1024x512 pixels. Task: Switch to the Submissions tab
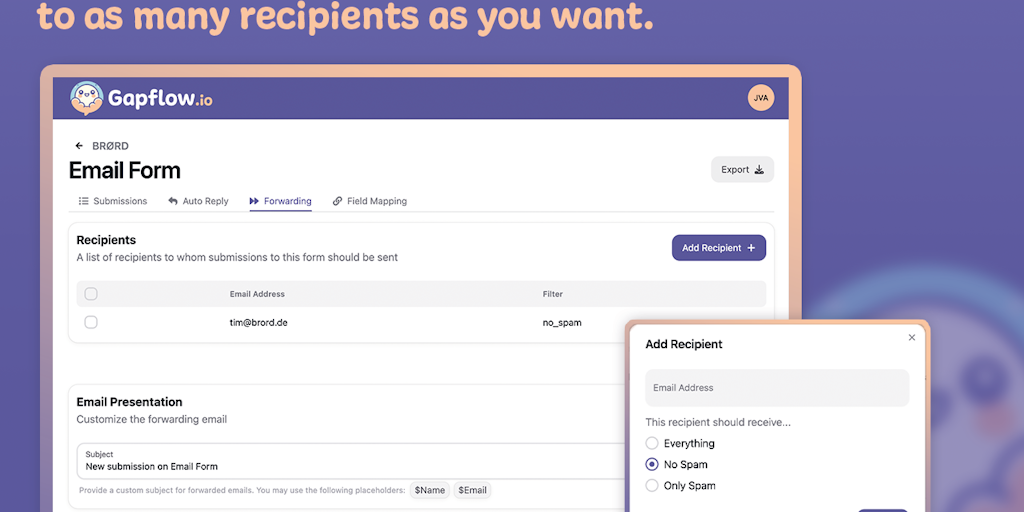click(120, 201)
